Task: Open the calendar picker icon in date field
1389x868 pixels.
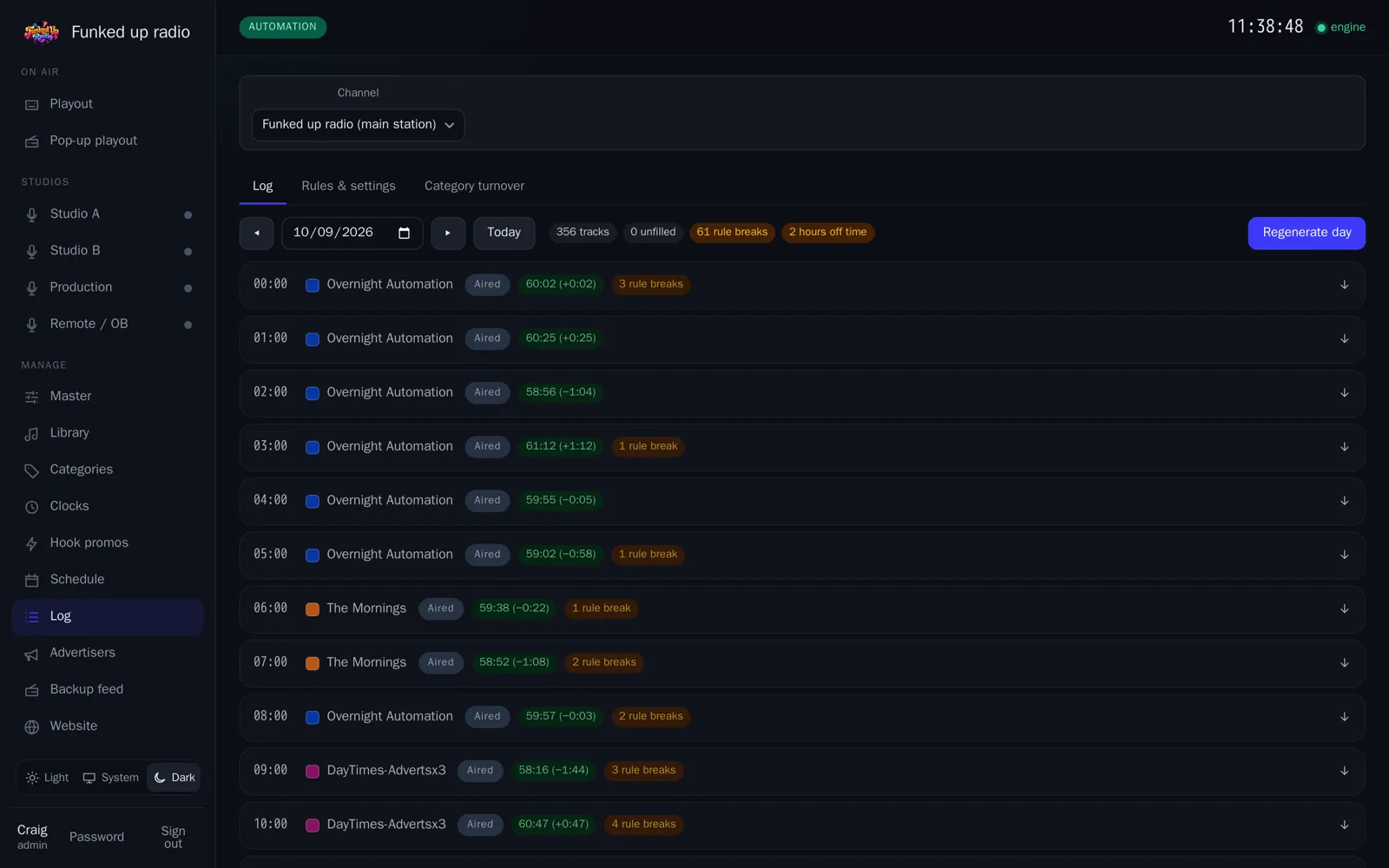Action: (x=404, y=233)
